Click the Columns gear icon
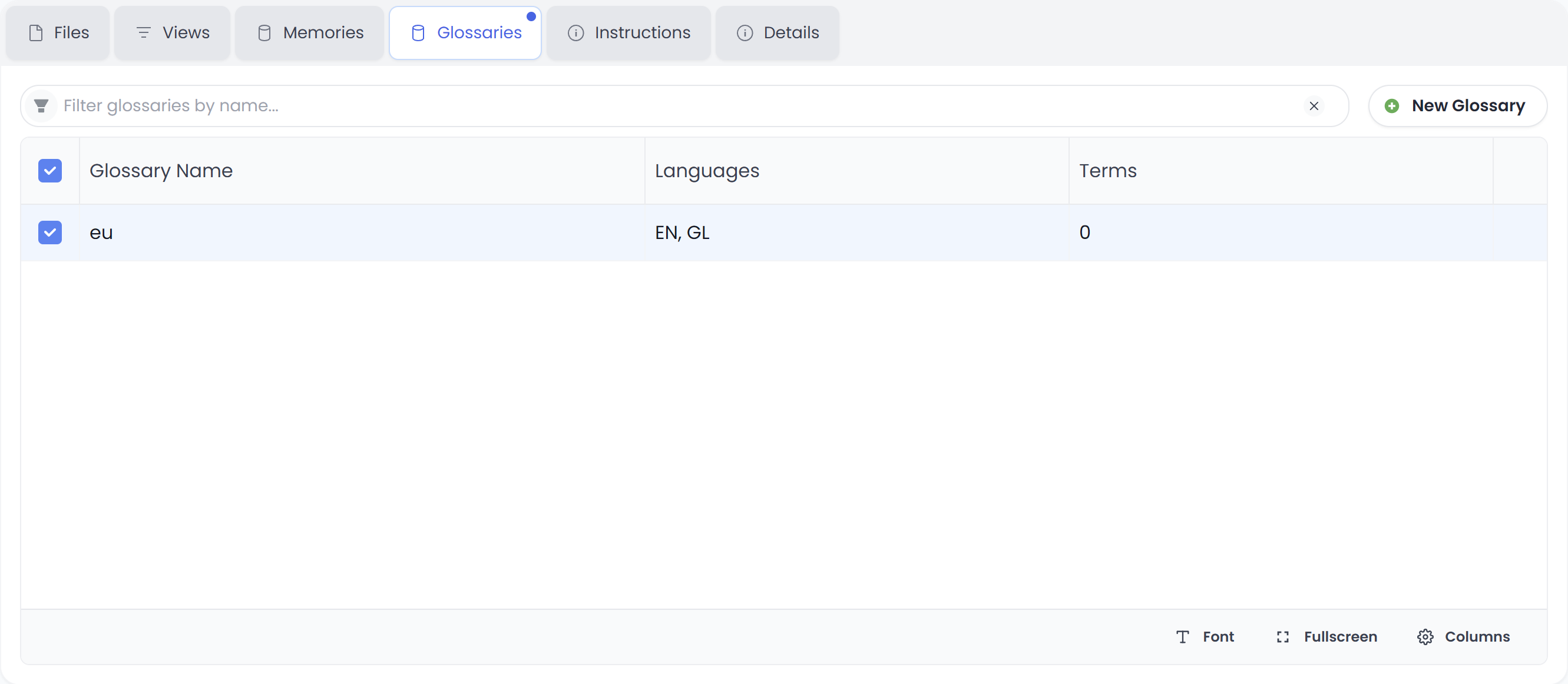Image resolution: width=1568 pixels, height=684 pixels. point(1424,636)
